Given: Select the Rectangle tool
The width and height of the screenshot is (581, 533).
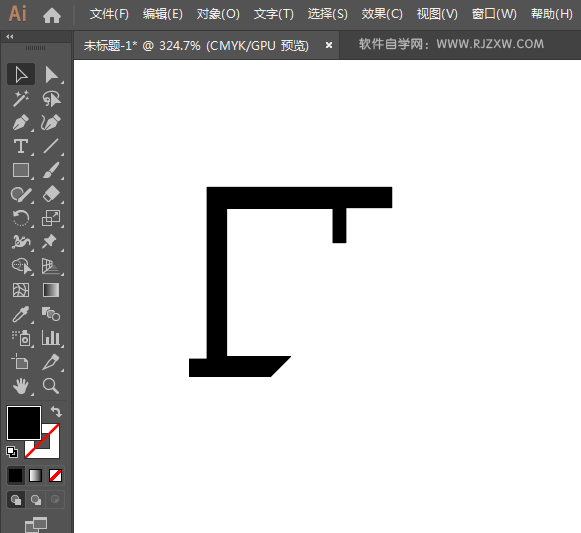Looking at the screenshot, I should [21, 171].
